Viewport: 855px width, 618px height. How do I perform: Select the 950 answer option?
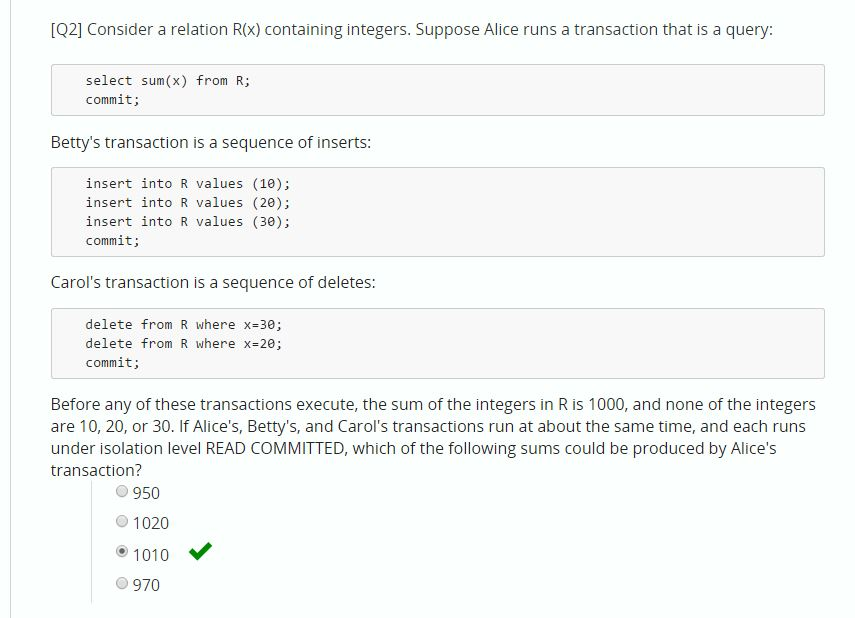pos(120,492)
